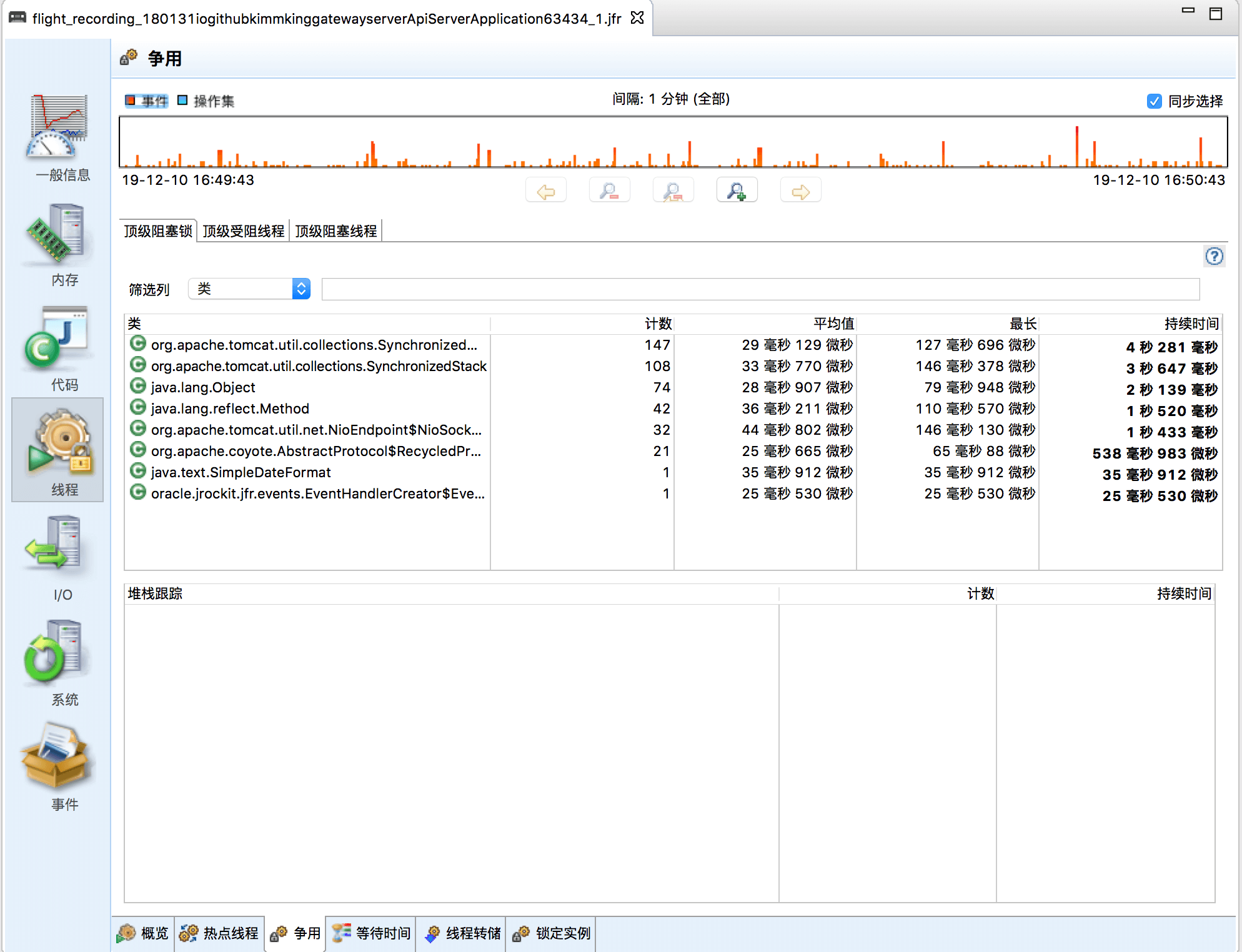
Task: Switch to the 顶级受阻线程 tab
Action: pyautogui.click(x=243, y=231)
